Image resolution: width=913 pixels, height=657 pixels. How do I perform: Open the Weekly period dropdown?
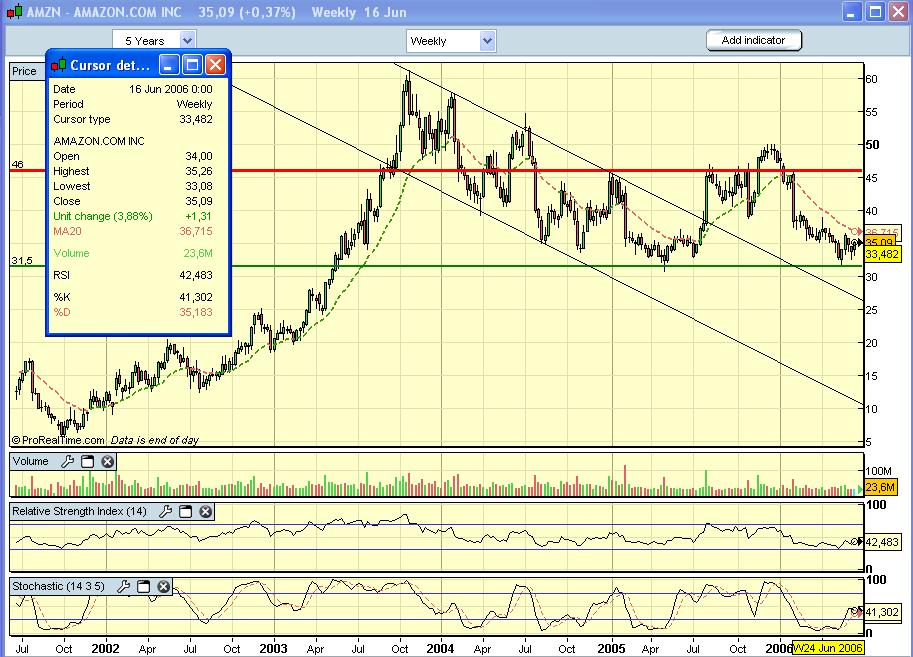tap(451, 41)
